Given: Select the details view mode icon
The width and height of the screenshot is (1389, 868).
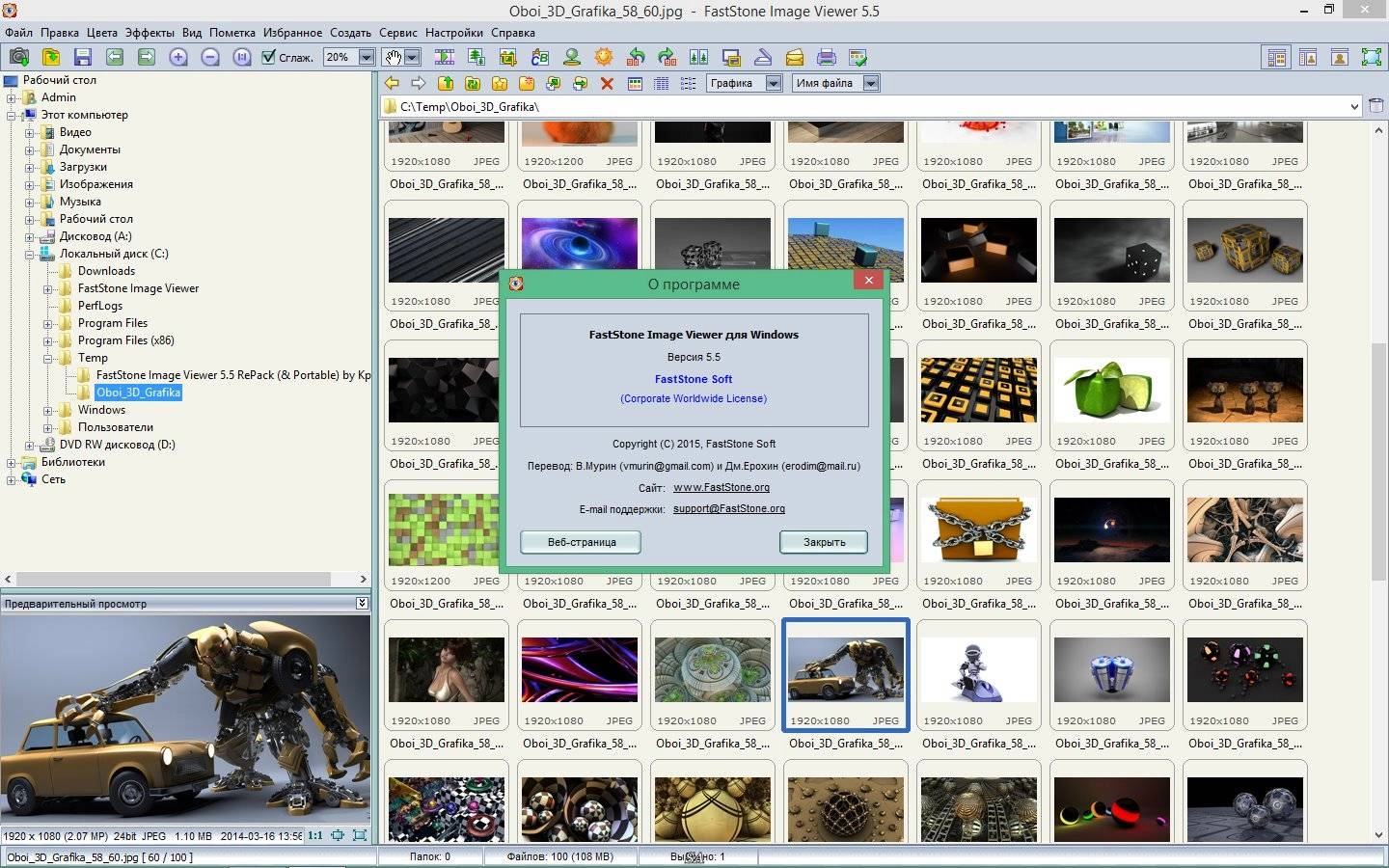Looking at the screenshot, I should click(x=661, y=83).
